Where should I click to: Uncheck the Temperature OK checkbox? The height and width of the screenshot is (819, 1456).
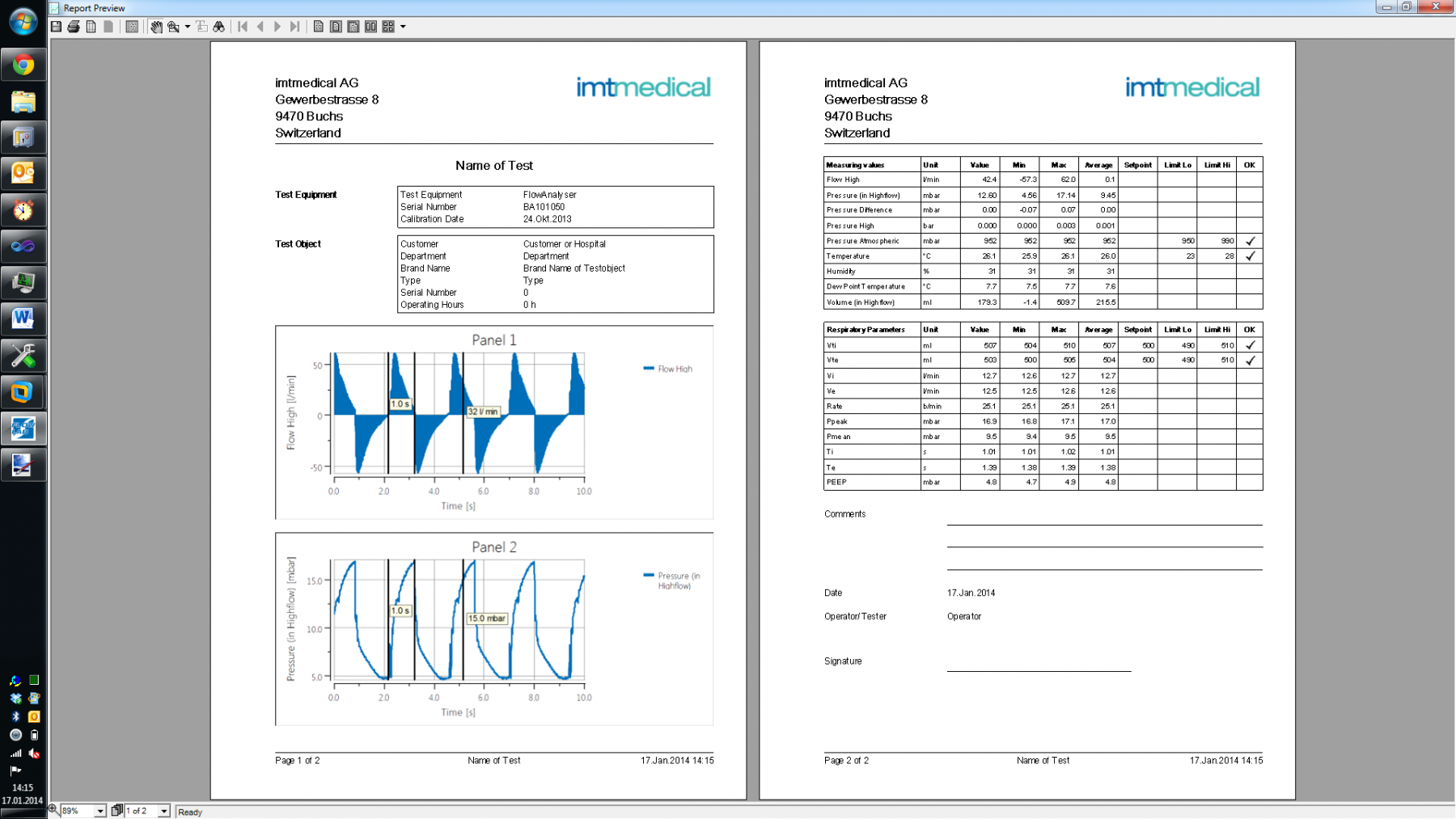coord(1249,255)
